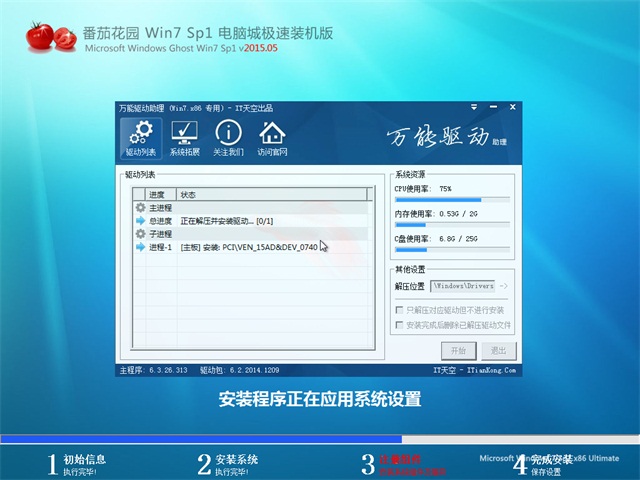This screenshot has width=640, height=480.
Task: Click the 主程序 version text in status bar
Action: [x=153, y=370]
